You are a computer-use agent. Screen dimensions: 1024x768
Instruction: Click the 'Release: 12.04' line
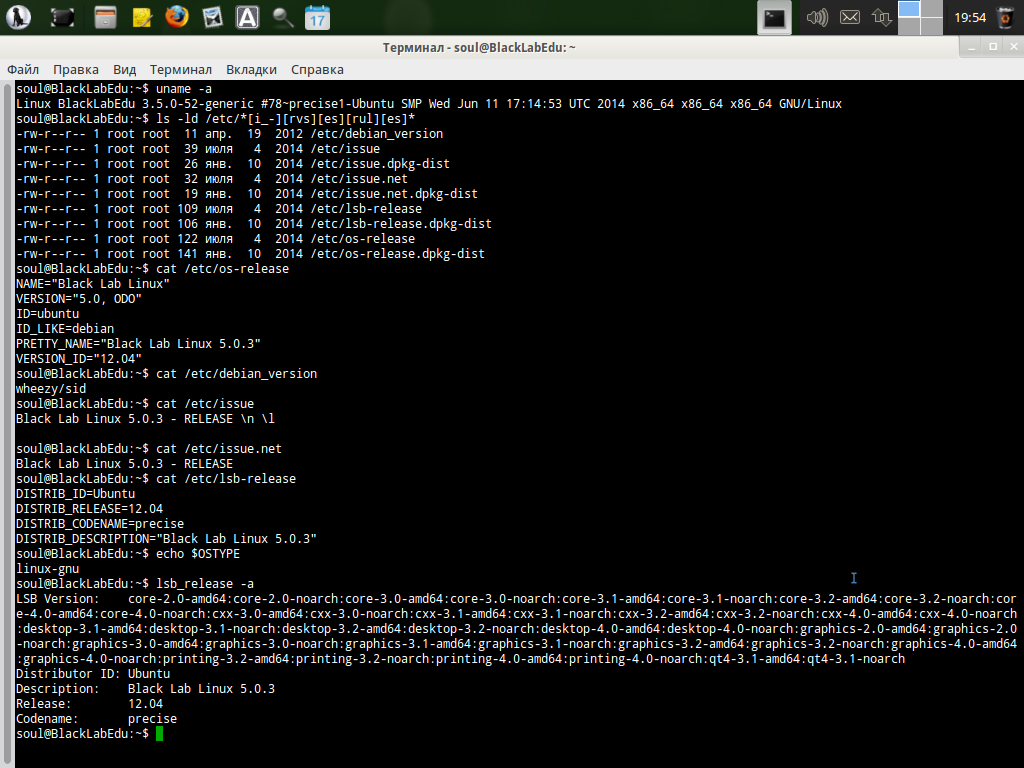pos(89,704)
